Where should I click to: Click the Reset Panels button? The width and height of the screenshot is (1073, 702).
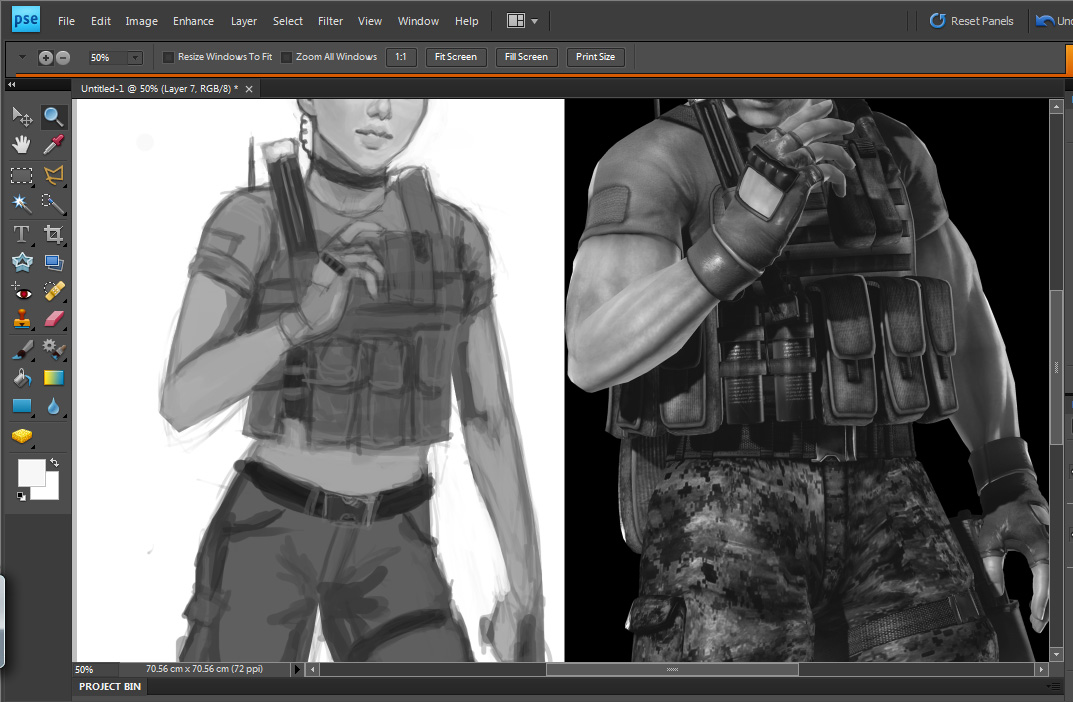[971, 21]
